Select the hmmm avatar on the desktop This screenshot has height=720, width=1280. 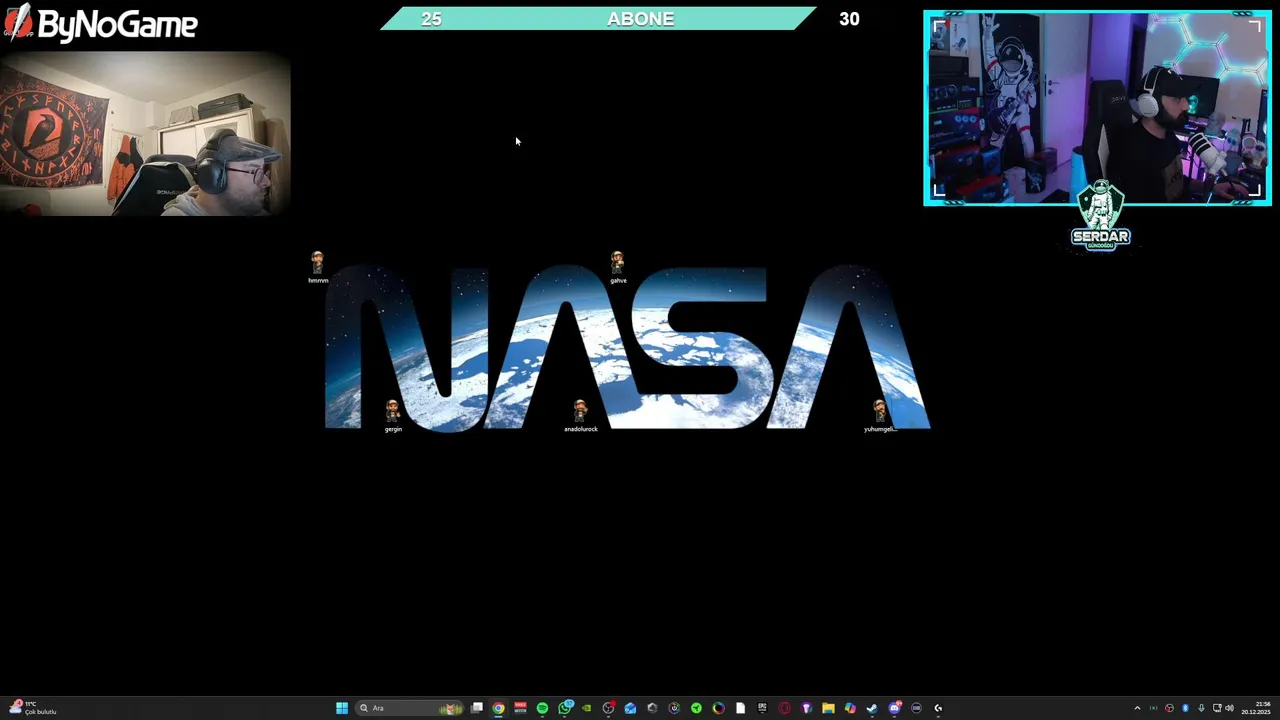pos(317,267)
